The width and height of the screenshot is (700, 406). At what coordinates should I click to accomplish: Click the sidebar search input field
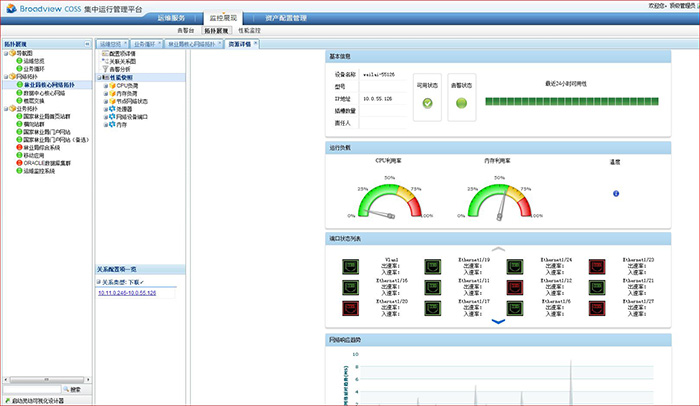(x=30, y=389)
